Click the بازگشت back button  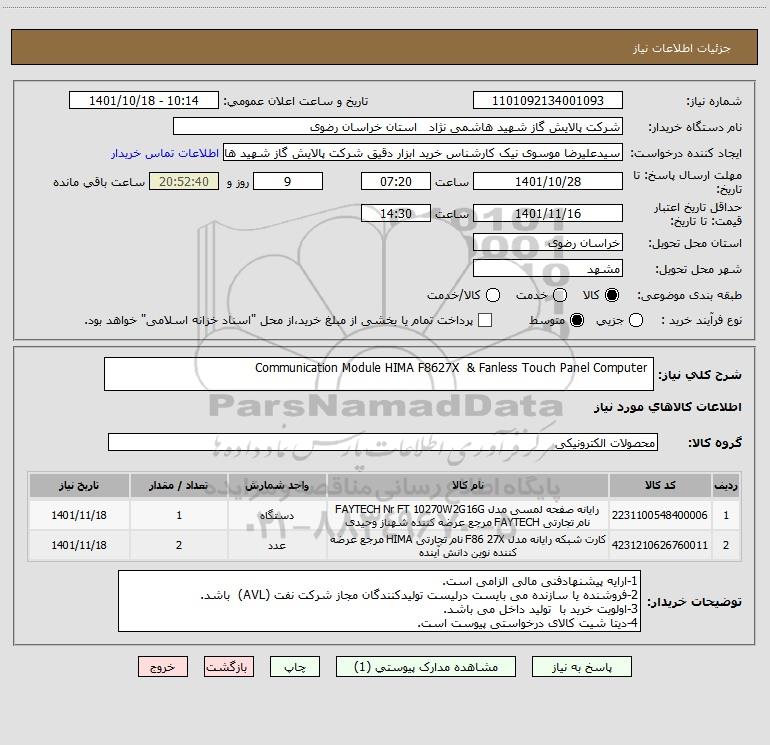coord(229,667)
